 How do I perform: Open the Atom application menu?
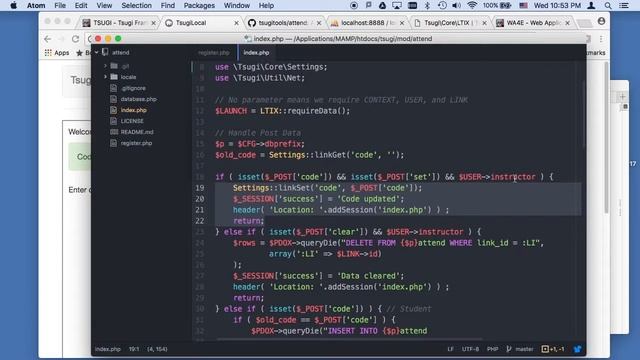36,5
